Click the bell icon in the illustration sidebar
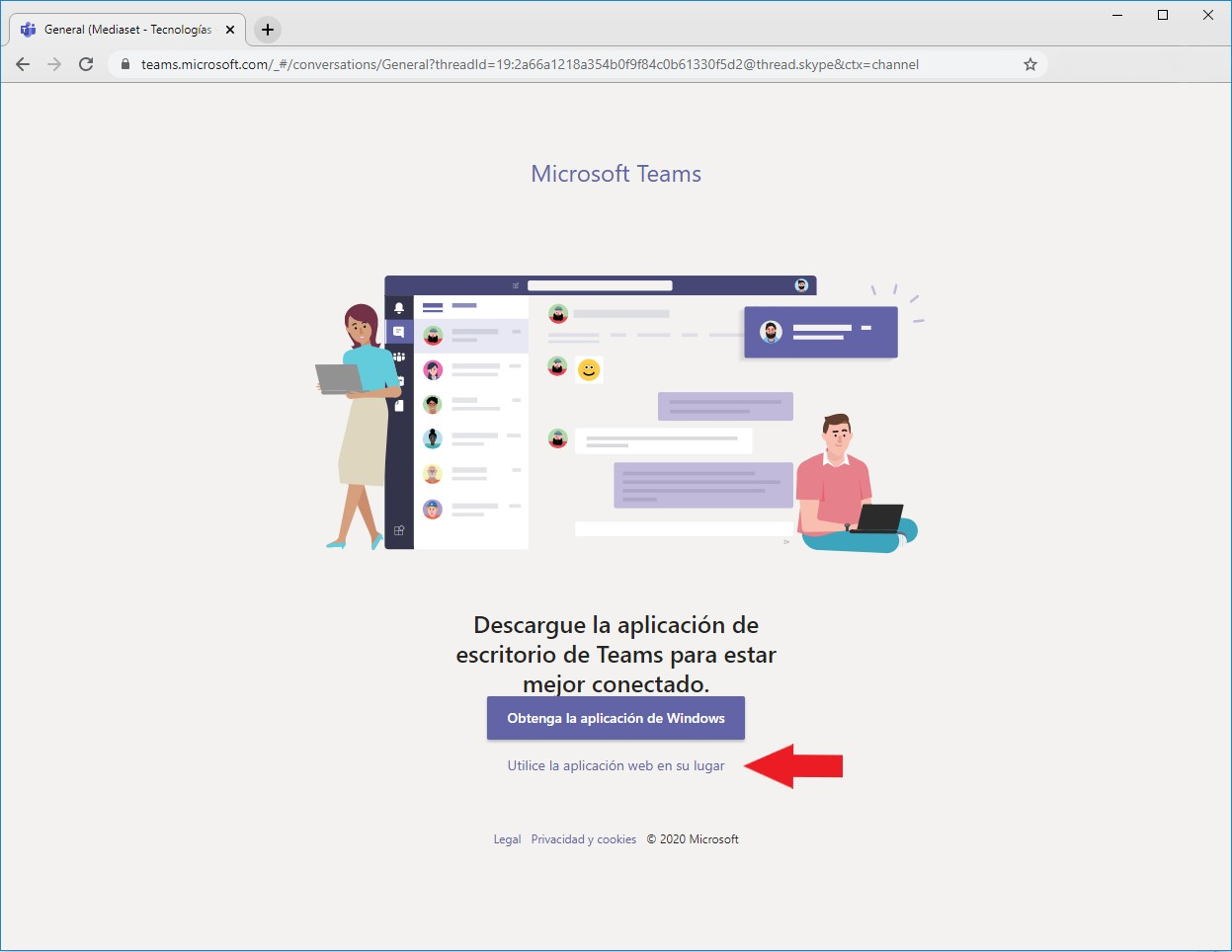1232x952 pixels. [399, 308]
